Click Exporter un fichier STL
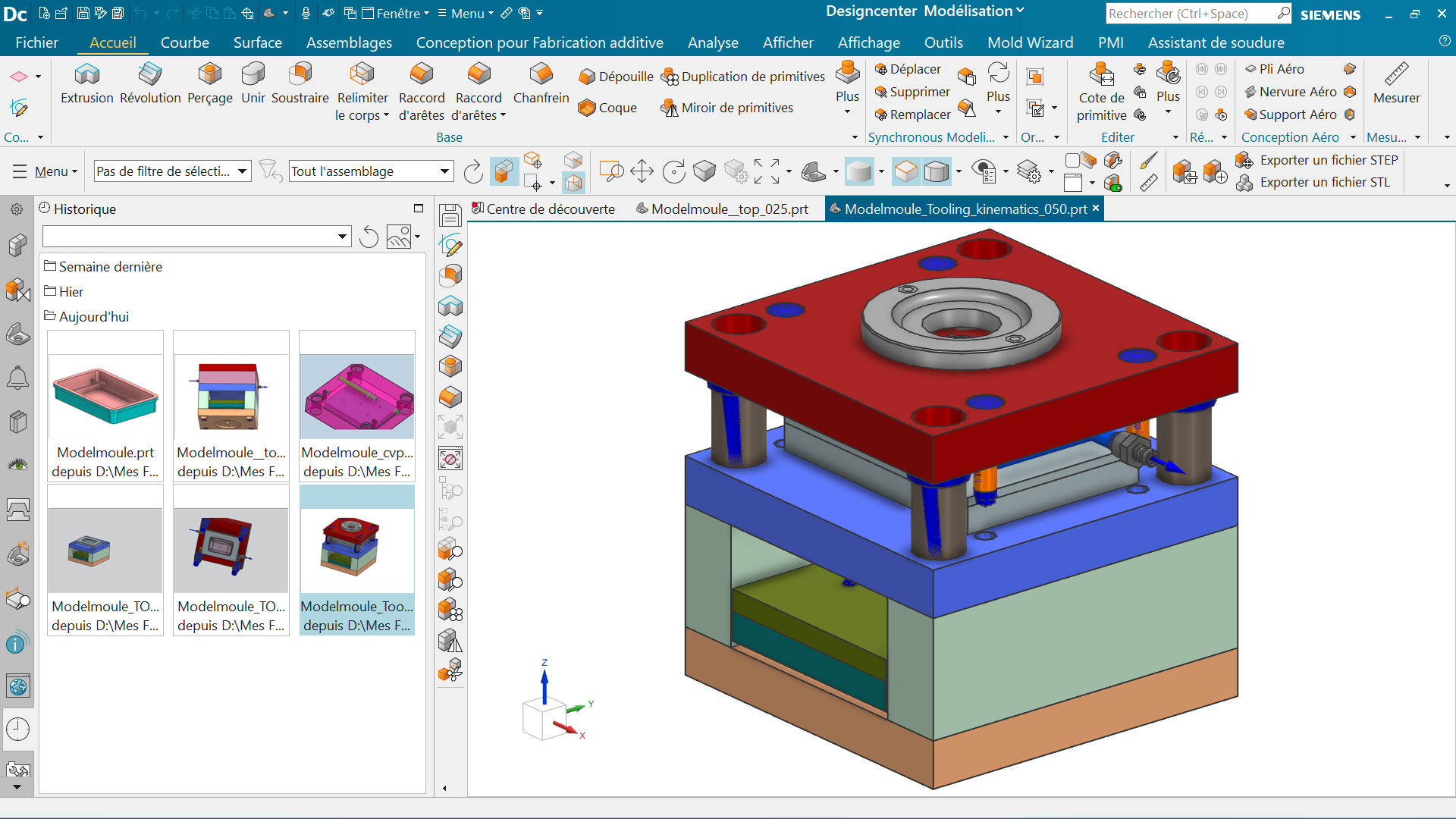Image resolution: width=1456 pixels, height=819 pixels. click(1313, 182)
